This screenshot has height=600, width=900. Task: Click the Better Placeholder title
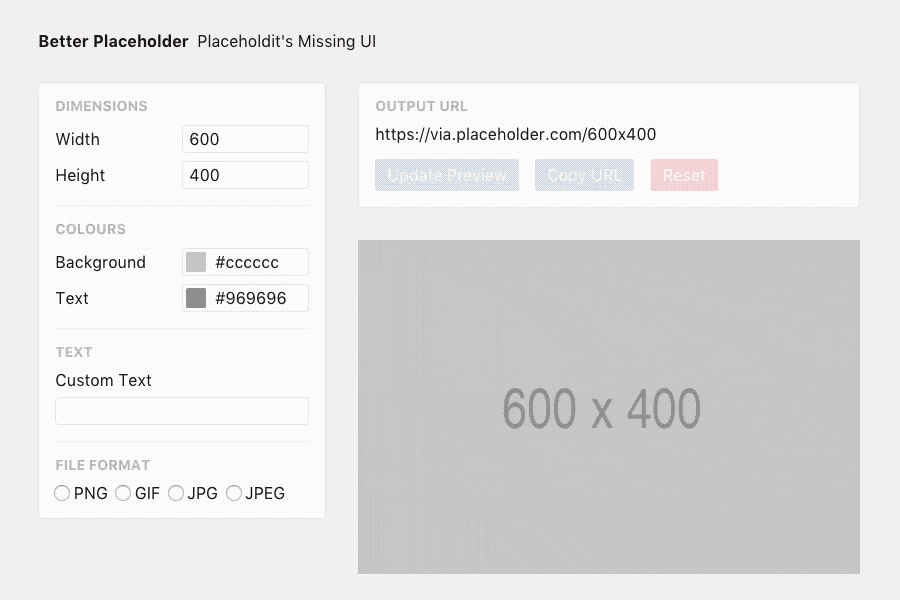(x=113, y=41)
